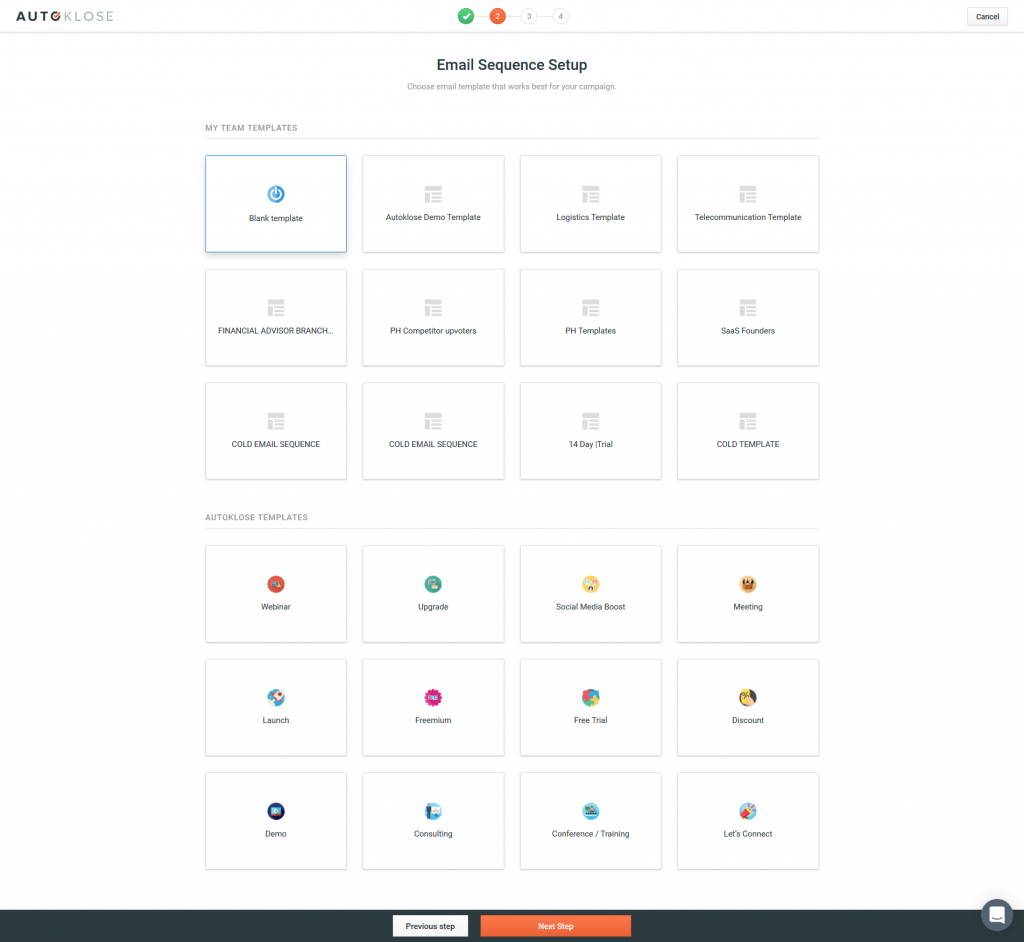Jump to step 4 indicator
The width and height of the screenshot is (1024, 942).
560,16
